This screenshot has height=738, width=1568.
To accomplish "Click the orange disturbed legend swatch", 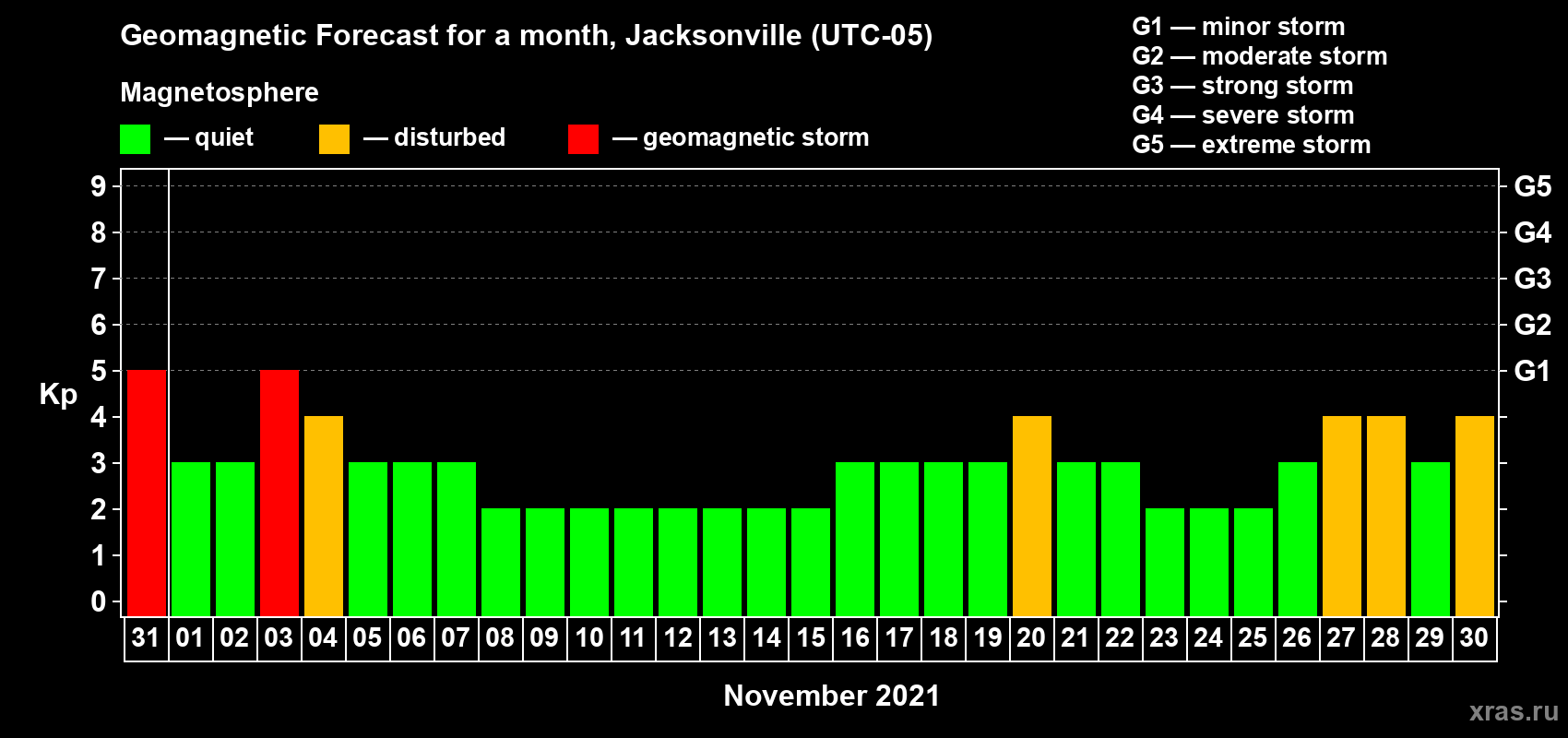I will (x=334, y=139).
